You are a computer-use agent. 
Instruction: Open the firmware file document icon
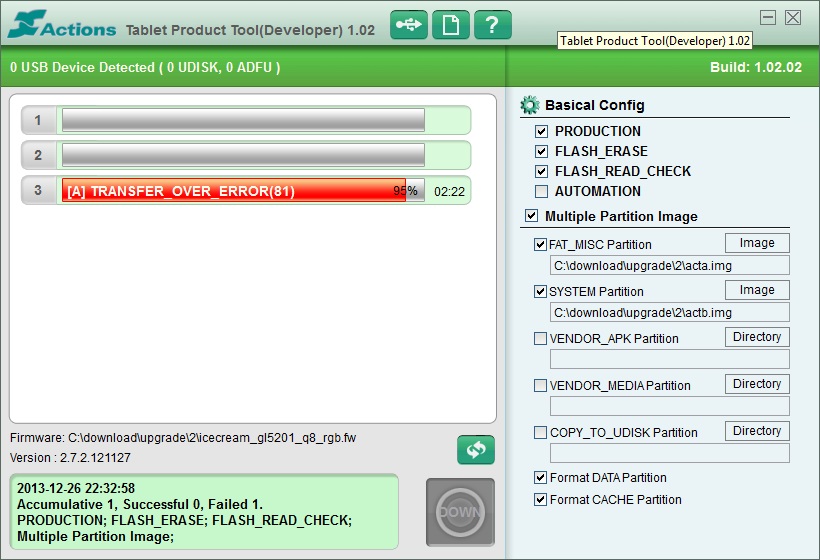point(451,25)
